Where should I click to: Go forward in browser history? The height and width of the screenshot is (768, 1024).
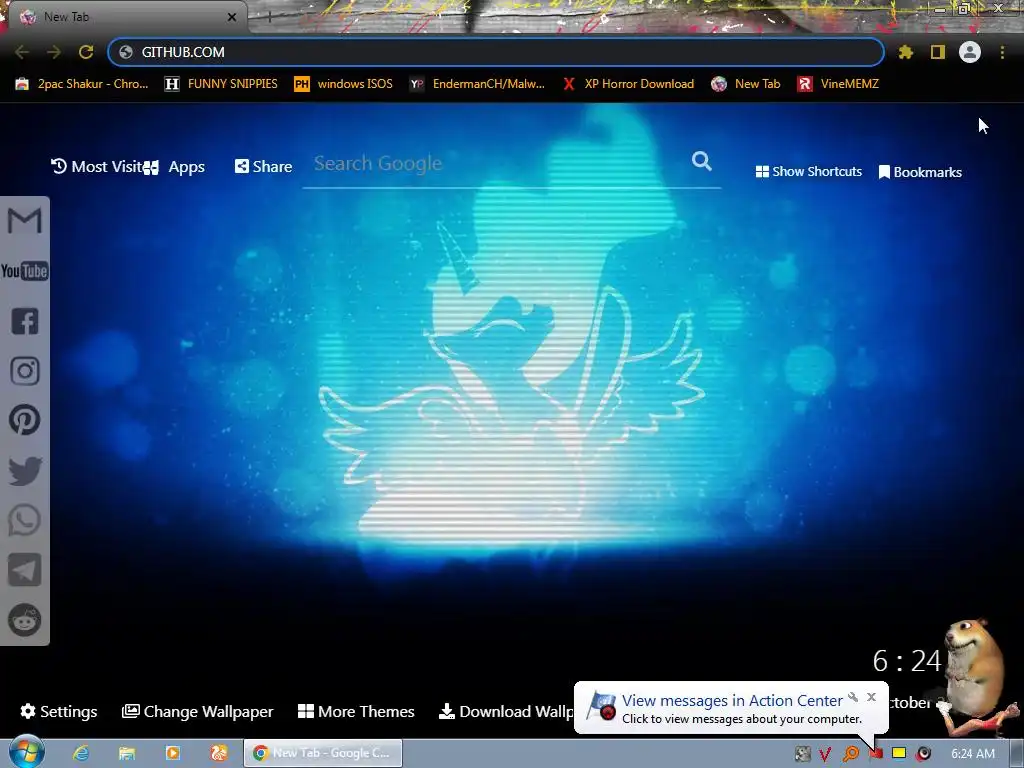(54, 52)
